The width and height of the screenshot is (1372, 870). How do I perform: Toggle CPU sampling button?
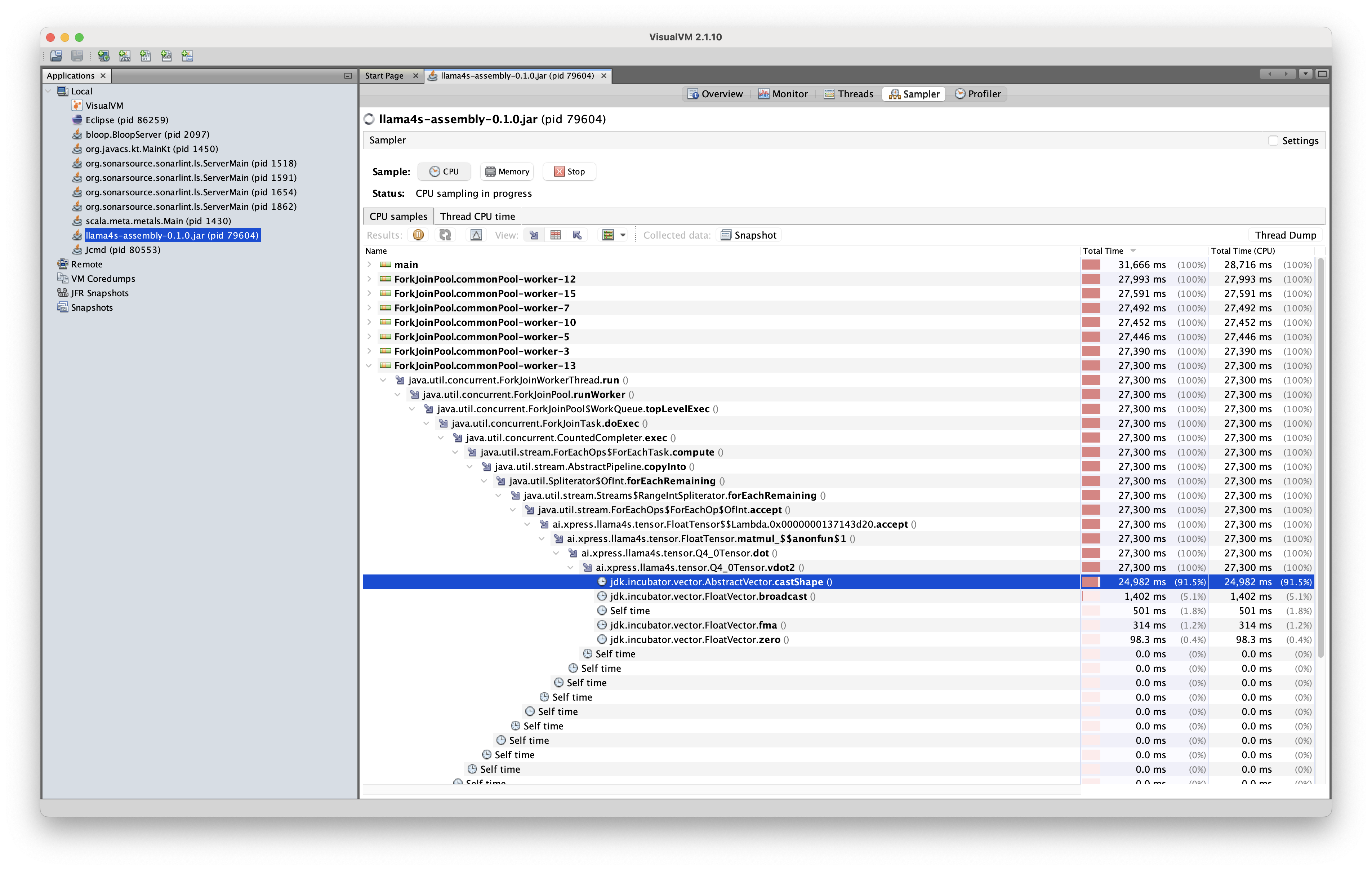(444, 172)
